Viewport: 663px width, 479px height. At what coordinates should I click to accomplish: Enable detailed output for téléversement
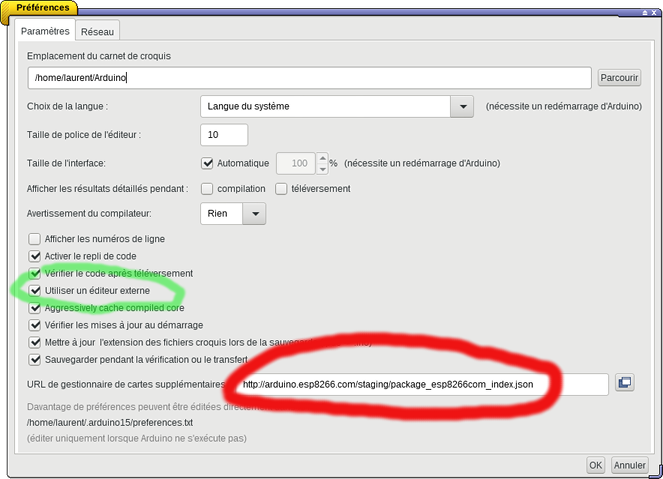[282, 188]
